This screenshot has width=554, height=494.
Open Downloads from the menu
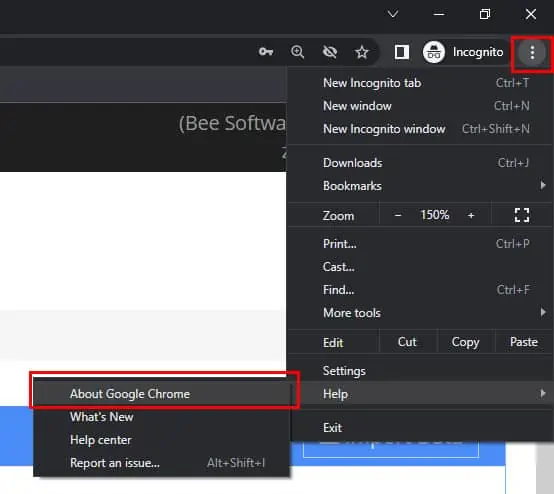point(420,163)
